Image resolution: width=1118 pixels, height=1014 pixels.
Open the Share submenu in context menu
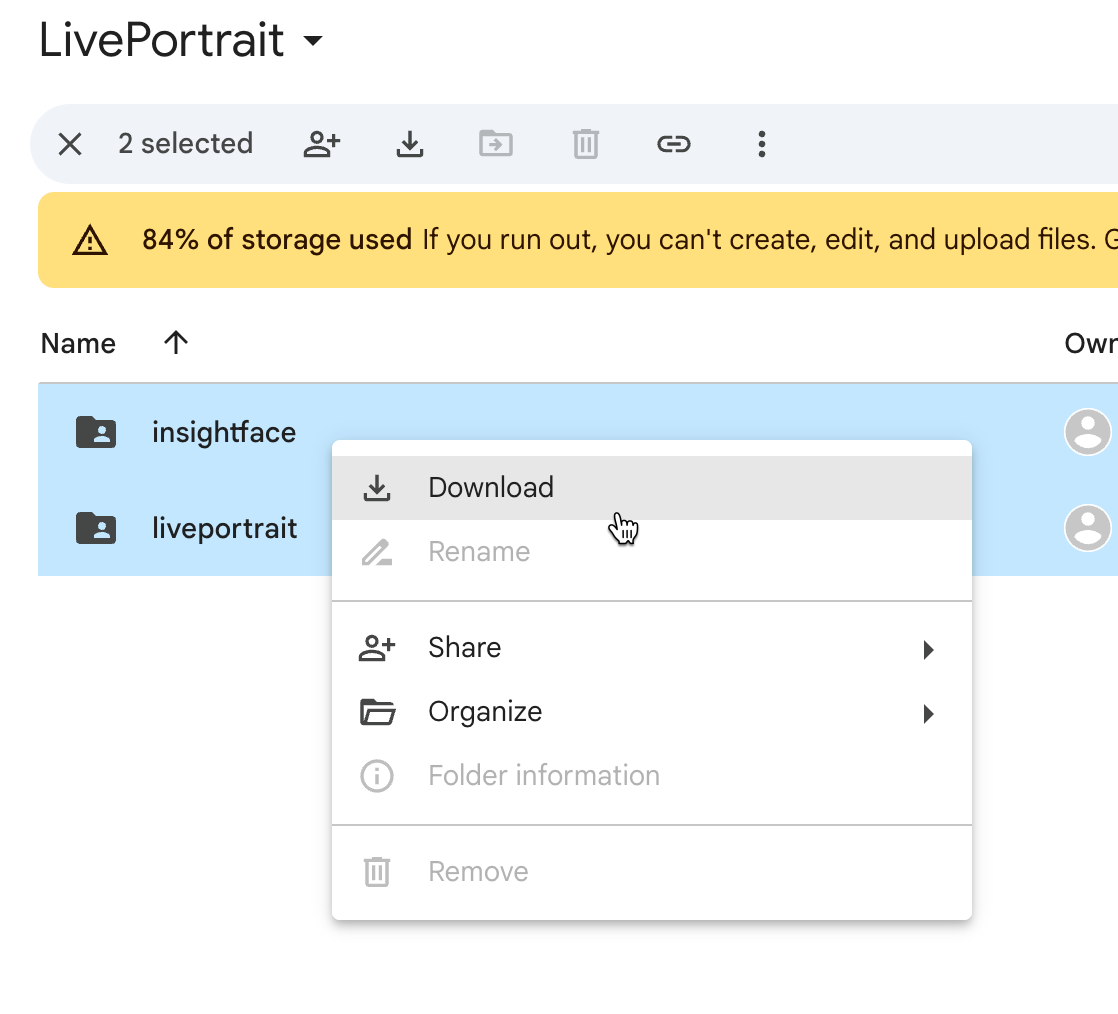(x=652, y=648)
